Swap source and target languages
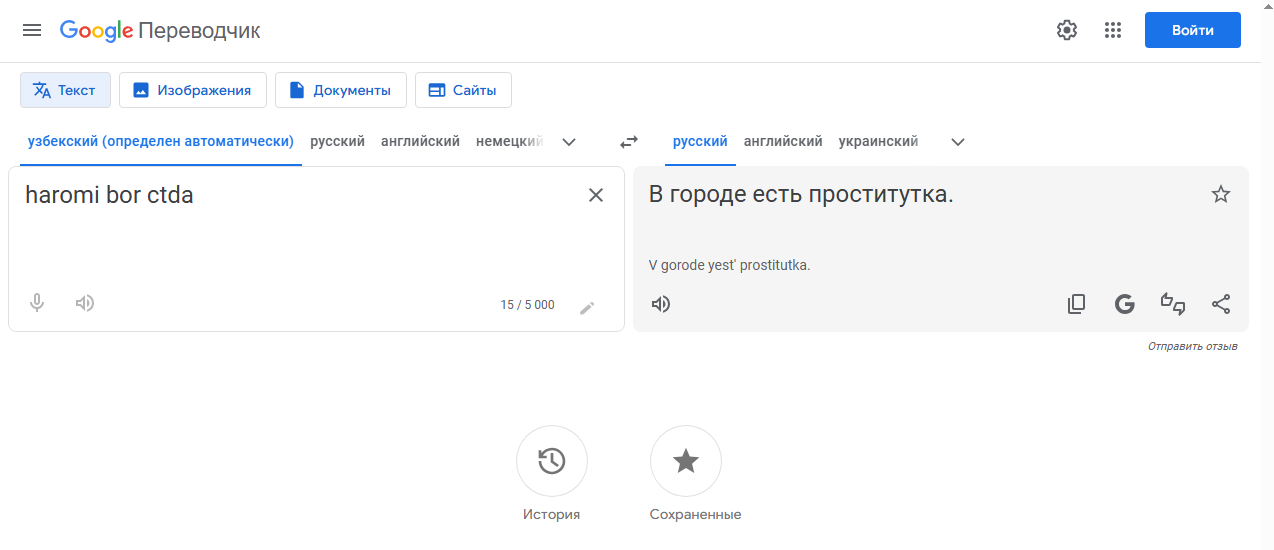The image size is (1274, 550). [628, 142]
